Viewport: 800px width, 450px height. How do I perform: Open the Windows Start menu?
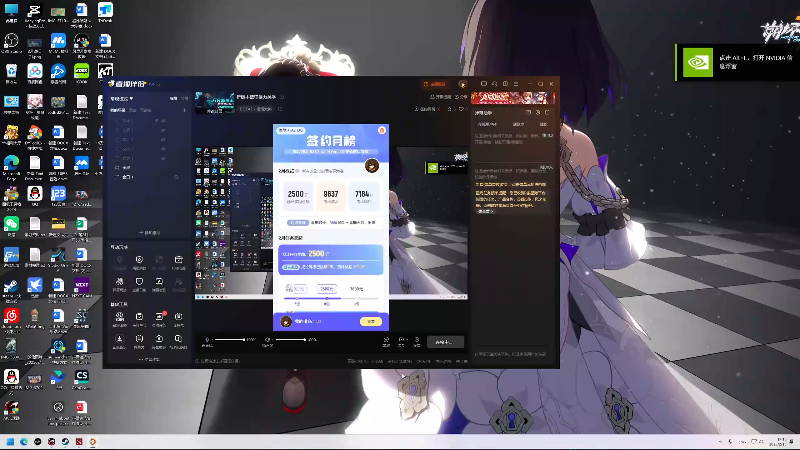pyautogui.click(x=10, y=442)
